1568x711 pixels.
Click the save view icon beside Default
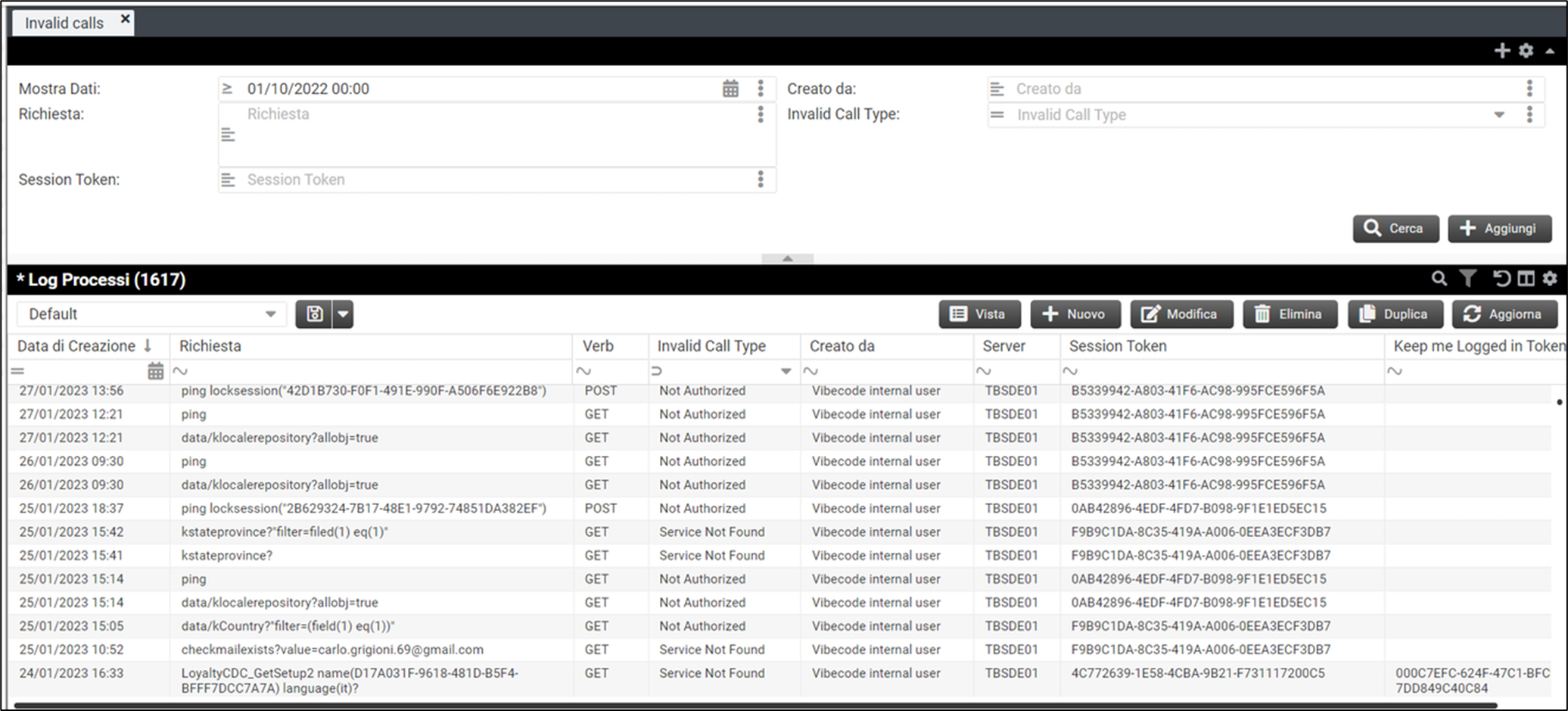click(315, 314)
